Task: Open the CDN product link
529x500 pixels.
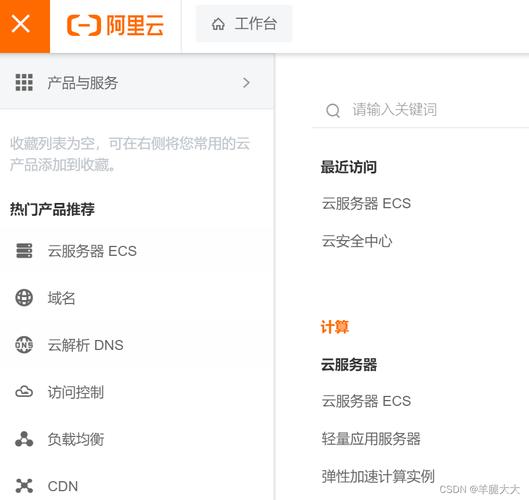Action: click(x=63, y=486)
